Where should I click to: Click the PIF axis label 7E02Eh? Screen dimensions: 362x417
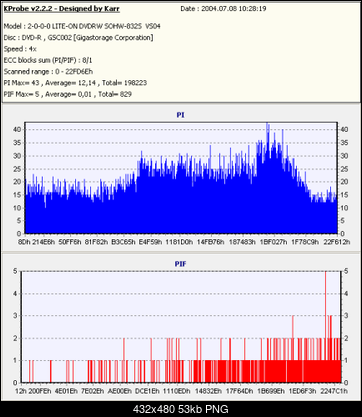[93, 391]
